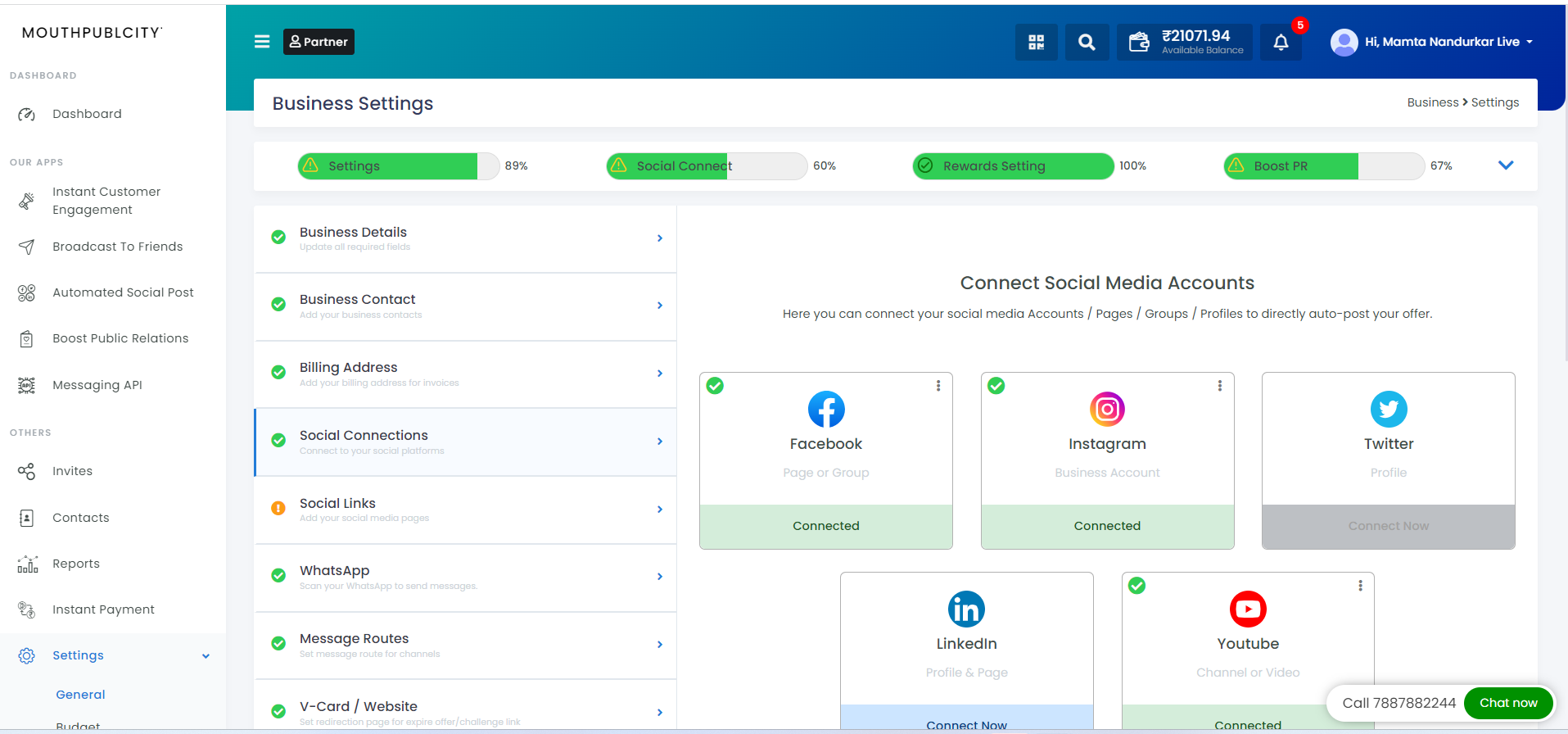The height and width of the screenshot is (734, 1568).
Task: Open the notifications bell
Action: 1281,42
